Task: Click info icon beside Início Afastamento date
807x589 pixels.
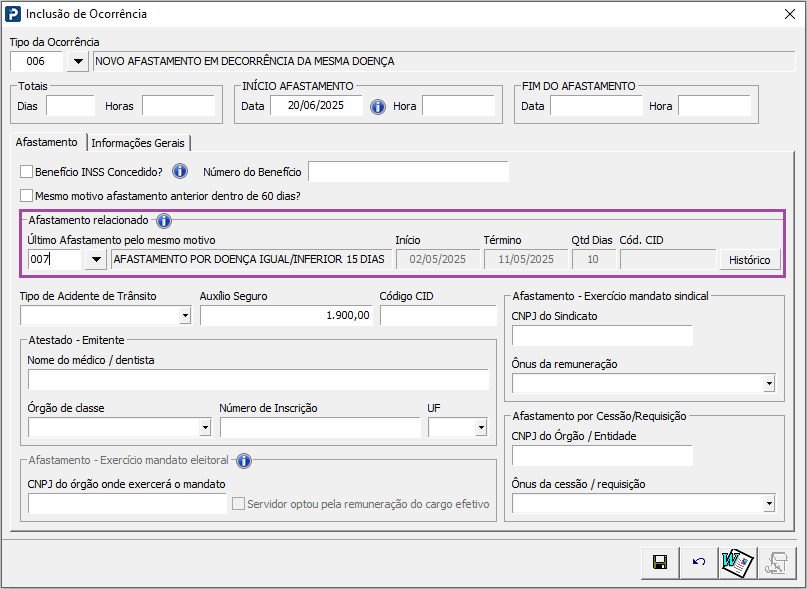Action: pos(378,107)
